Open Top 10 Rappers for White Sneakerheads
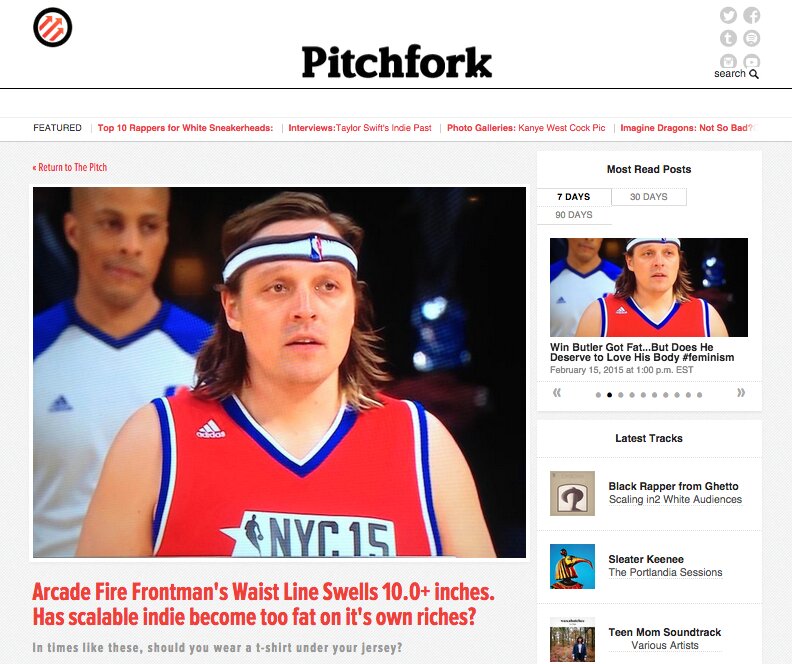 tap(185, 128)
